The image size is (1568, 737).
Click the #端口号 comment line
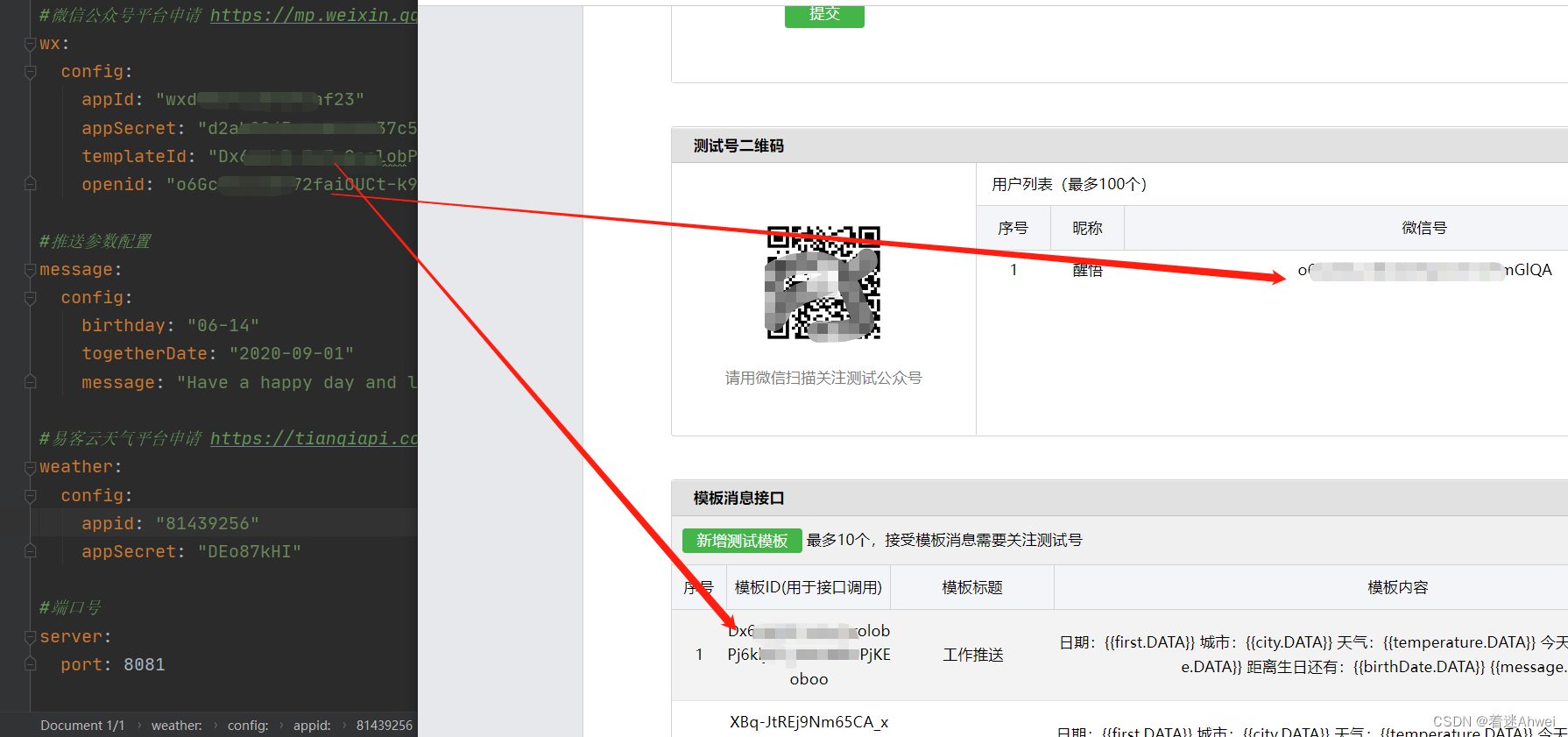[70, 607]
